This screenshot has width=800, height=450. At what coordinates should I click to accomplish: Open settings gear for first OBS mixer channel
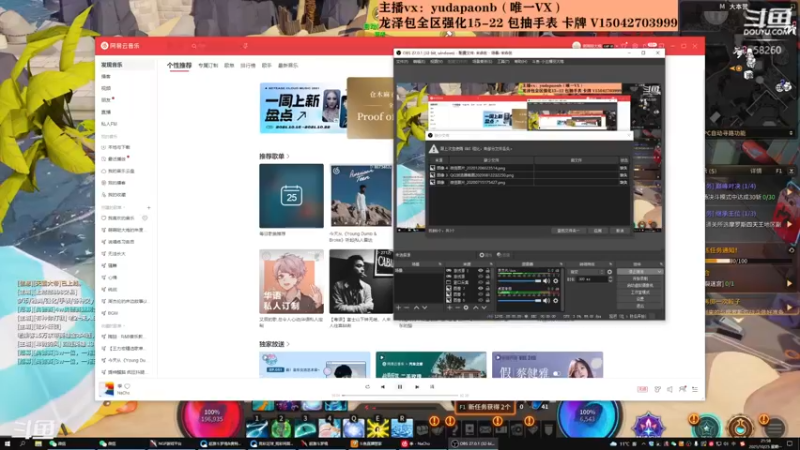point(556,281)
